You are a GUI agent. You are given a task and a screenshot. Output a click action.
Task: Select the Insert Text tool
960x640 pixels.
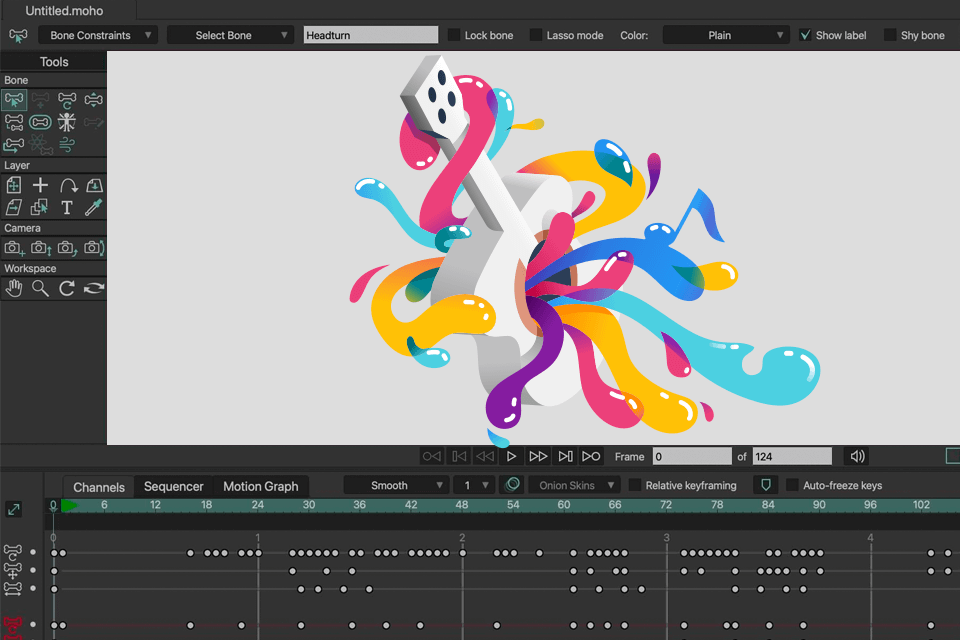pos(66,207)
